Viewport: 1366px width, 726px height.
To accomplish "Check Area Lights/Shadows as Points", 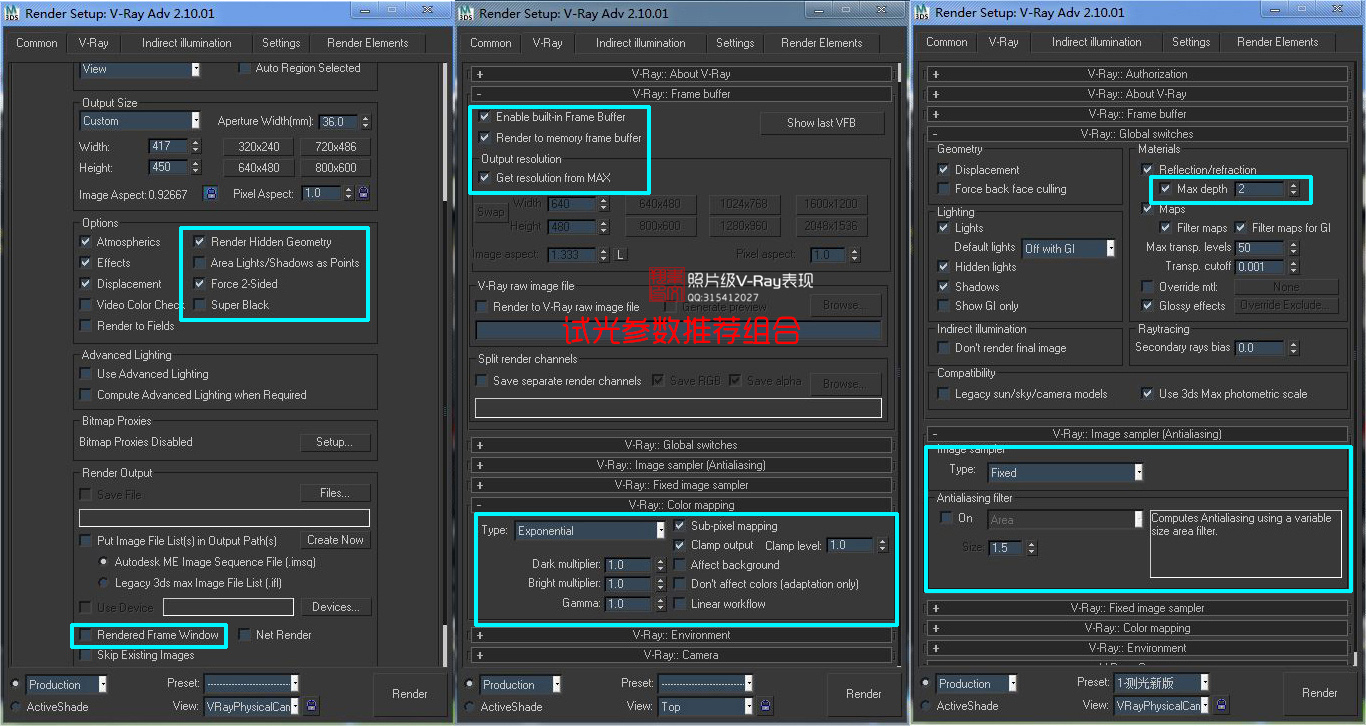I will (200, 262).
